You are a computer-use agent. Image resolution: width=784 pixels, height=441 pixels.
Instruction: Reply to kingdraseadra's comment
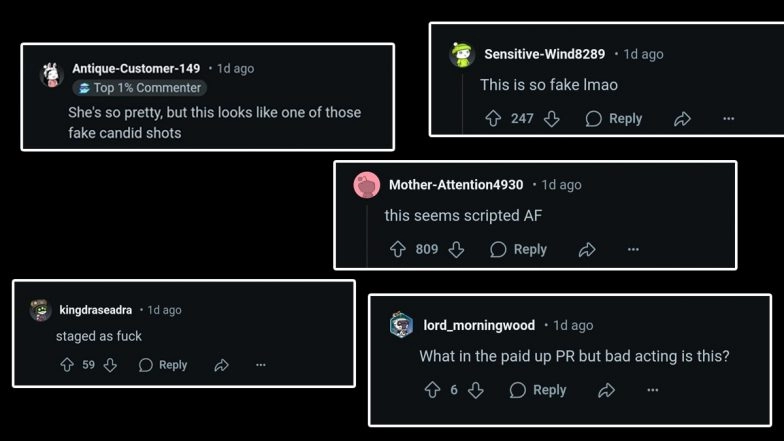pos(163,365)
